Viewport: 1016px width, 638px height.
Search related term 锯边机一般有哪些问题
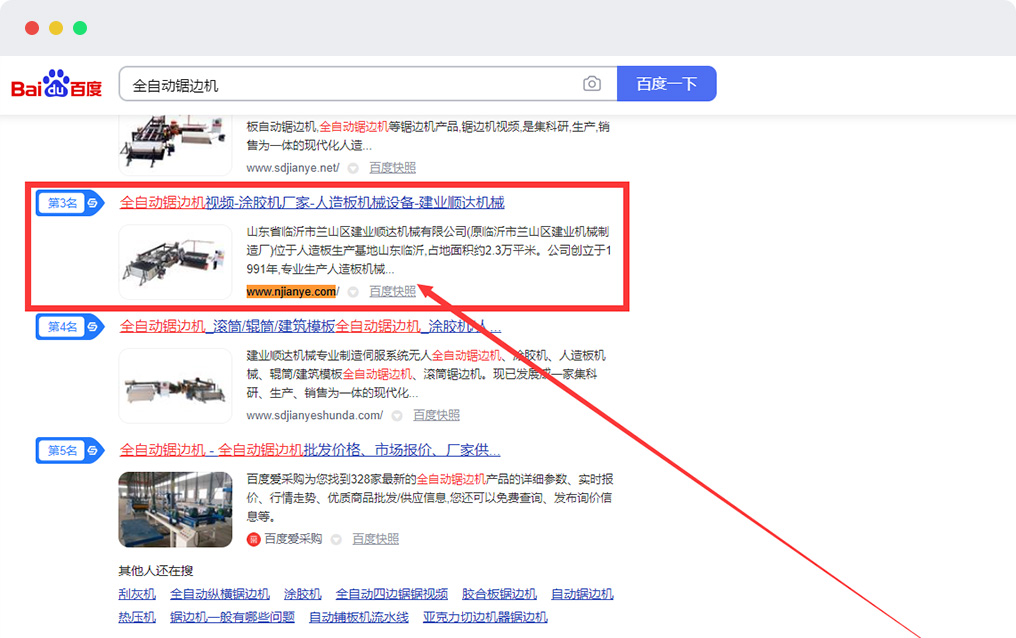(x=233, y=617)
